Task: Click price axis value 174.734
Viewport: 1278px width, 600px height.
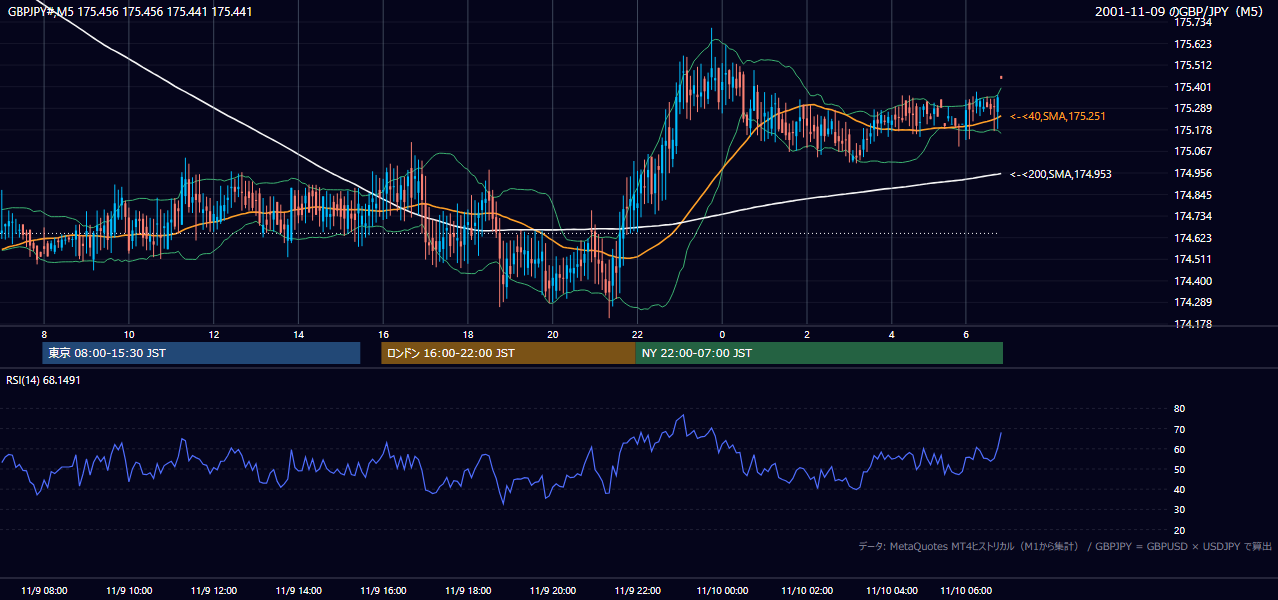Action: (x=1193, y=216)
